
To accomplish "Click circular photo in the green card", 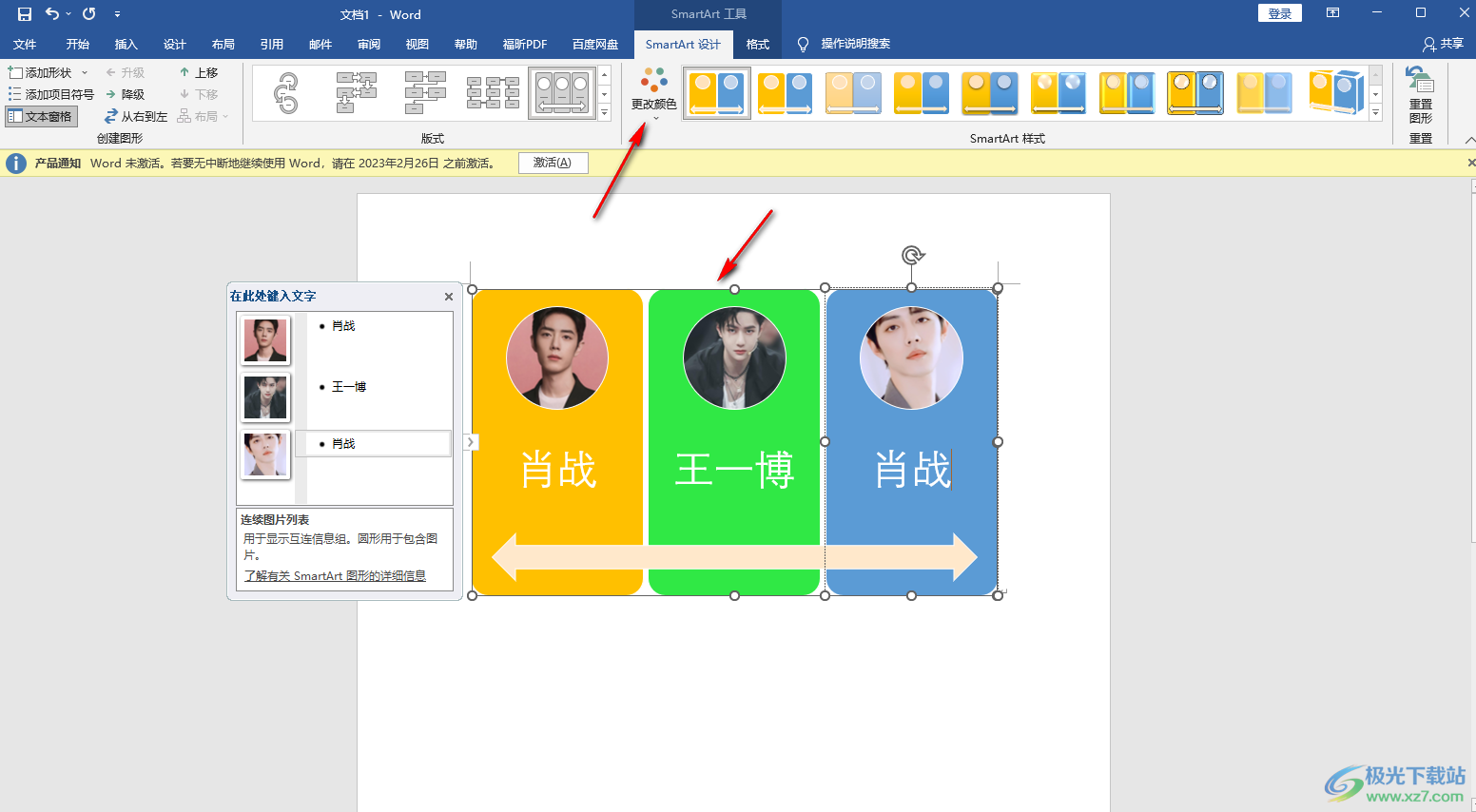I will (x=734, y=358).
